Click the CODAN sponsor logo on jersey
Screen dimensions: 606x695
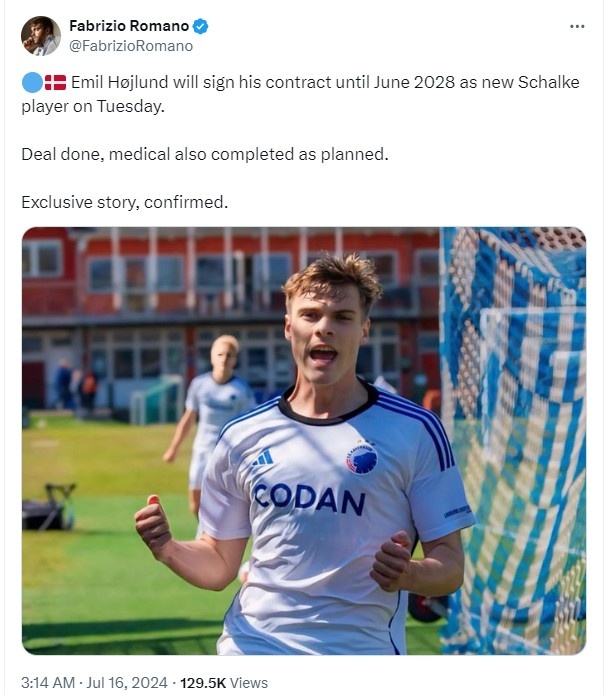coord(308,498)
